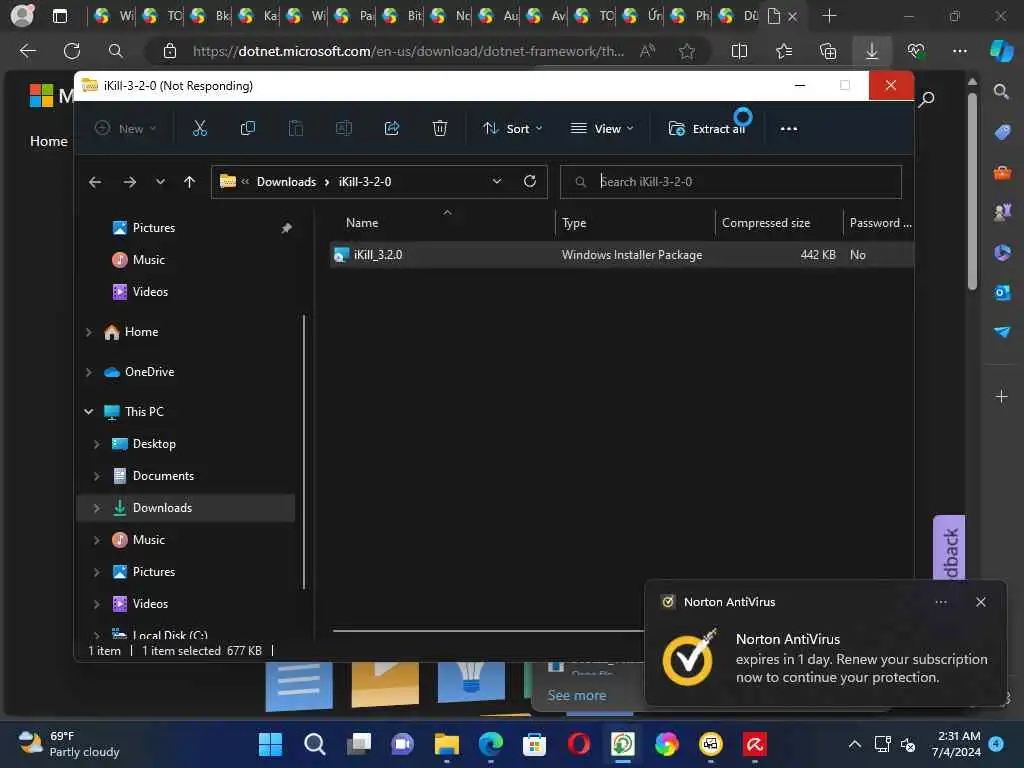Open Edge split screen icon
The height and width of the screenshot is (768, 1024).
[739, 51]
